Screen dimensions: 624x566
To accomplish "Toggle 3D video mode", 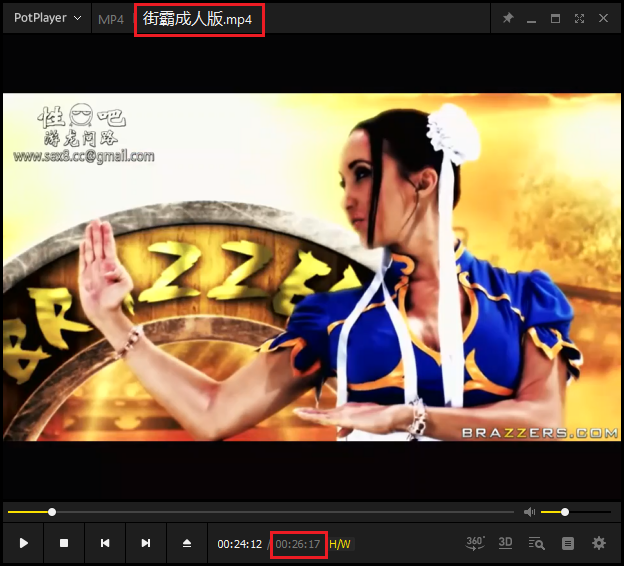I will [505, 543].
